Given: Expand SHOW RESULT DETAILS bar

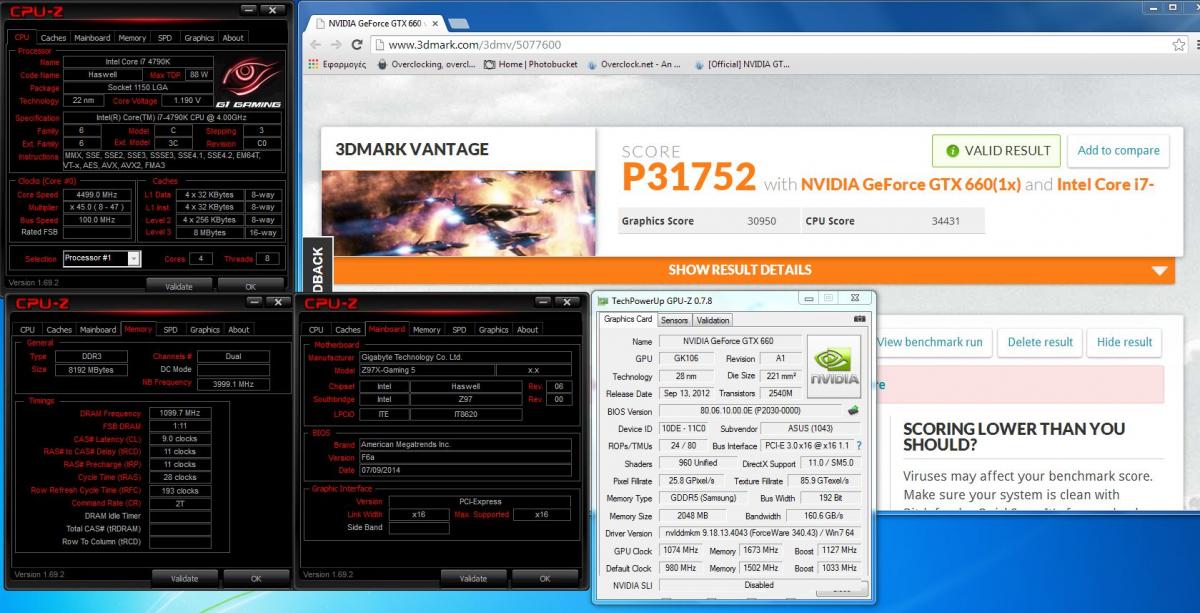Looking at the screenshot, I should tap(754, 270).
